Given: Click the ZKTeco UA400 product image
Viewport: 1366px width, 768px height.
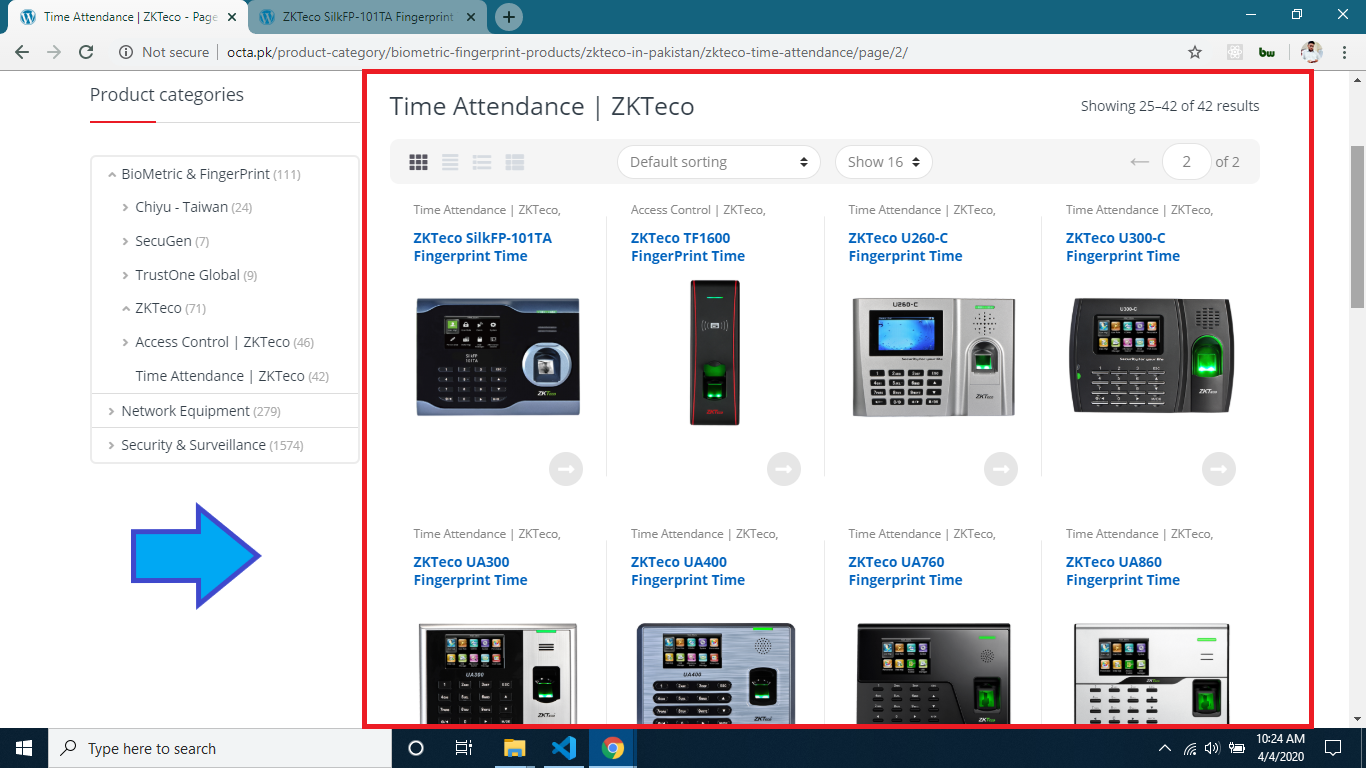Looking at the screenshot, I should 715,674.
